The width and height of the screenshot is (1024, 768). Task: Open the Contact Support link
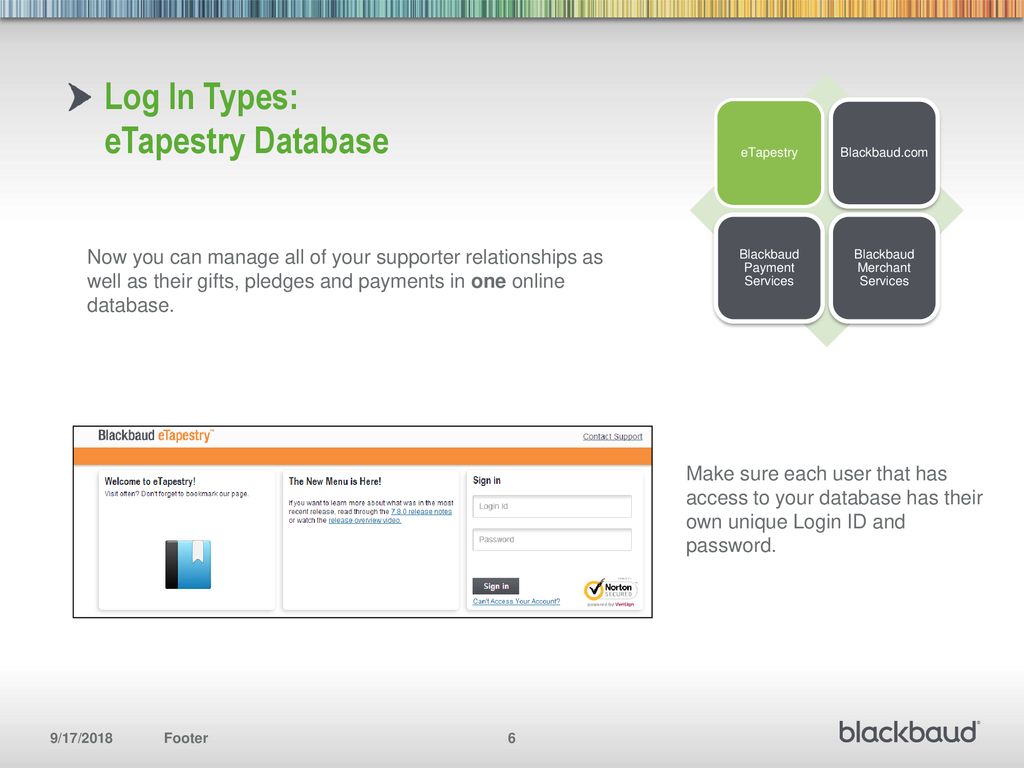[613, 436]
